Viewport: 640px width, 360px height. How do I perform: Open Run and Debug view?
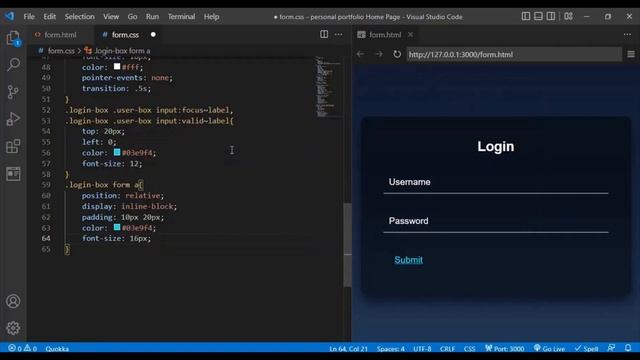(x=13, y=119)
